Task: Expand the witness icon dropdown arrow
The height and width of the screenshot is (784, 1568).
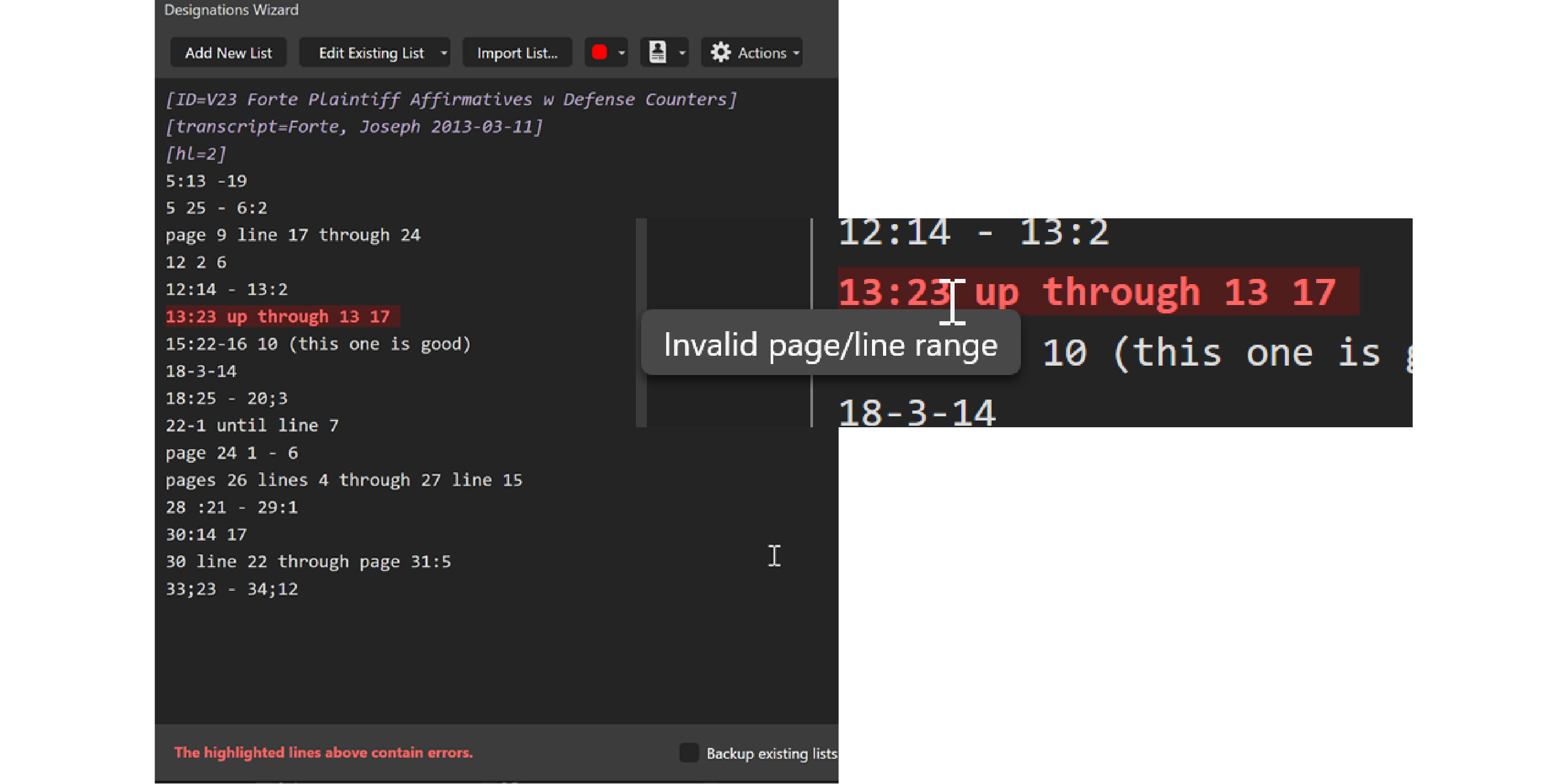Action: click(682, 53)
